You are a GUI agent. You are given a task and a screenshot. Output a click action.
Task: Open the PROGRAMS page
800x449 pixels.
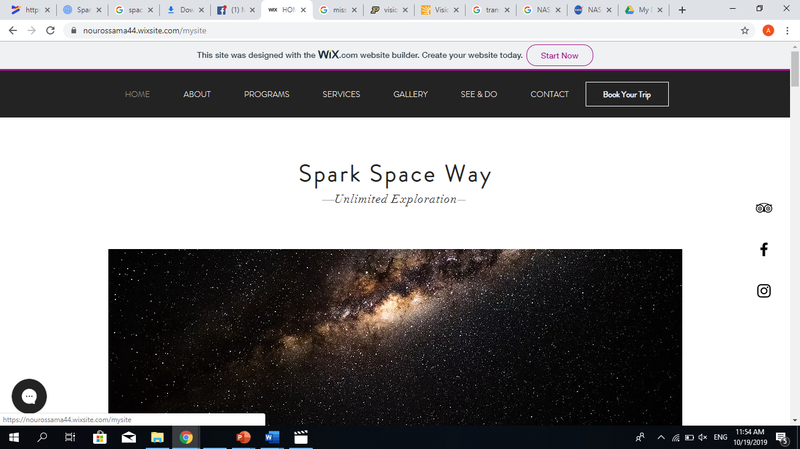tap(266, 94)
